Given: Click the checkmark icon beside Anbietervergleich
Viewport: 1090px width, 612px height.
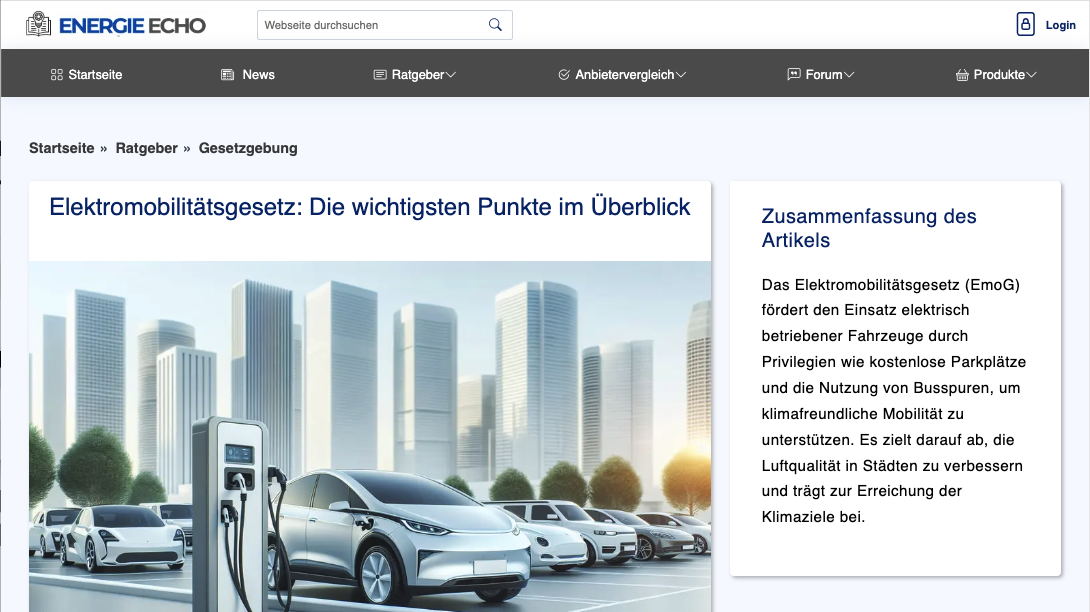Looking at the screenshot, I should 564,75.
